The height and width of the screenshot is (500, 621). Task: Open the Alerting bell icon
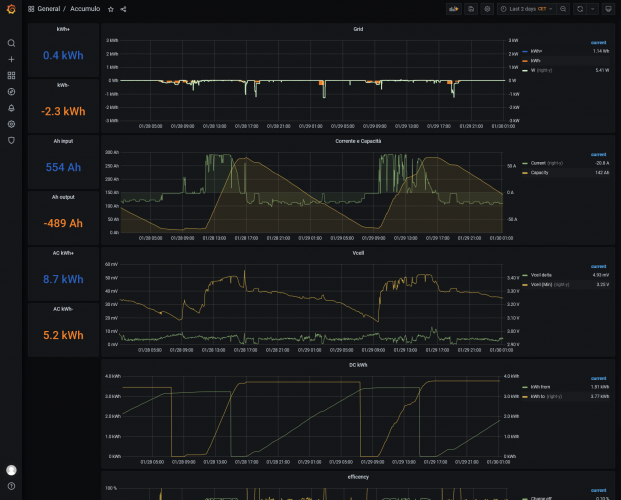coord(11,107)
